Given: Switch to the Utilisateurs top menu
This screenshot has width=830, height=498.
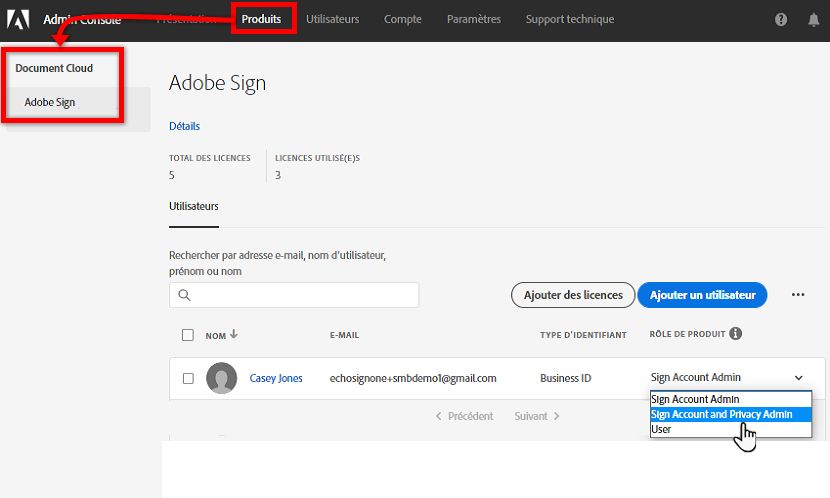Looking at the screenshot, I should pos(333,19).
